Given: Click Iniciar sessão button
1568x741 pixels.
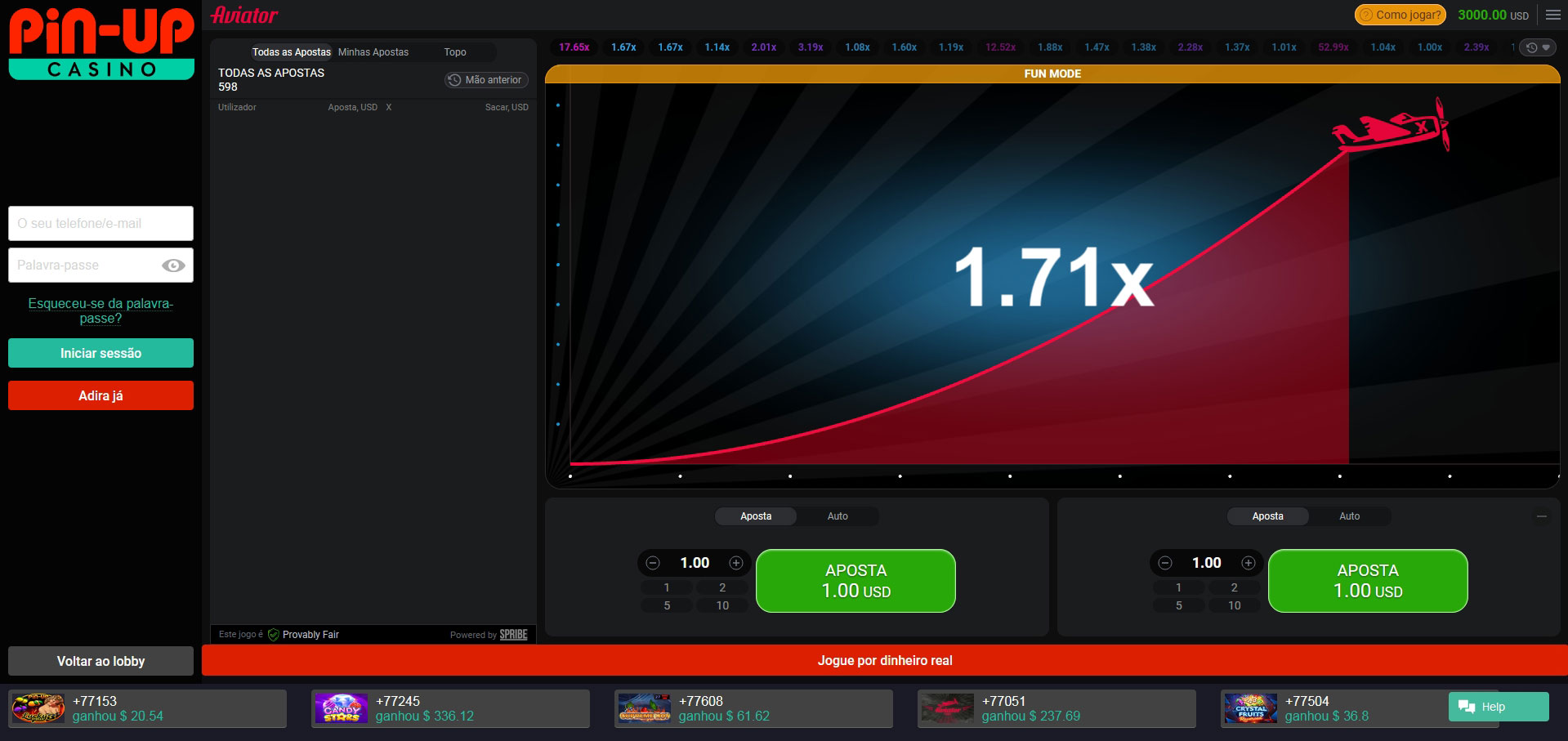Looking at the screenshot, I should coord(101,353).
